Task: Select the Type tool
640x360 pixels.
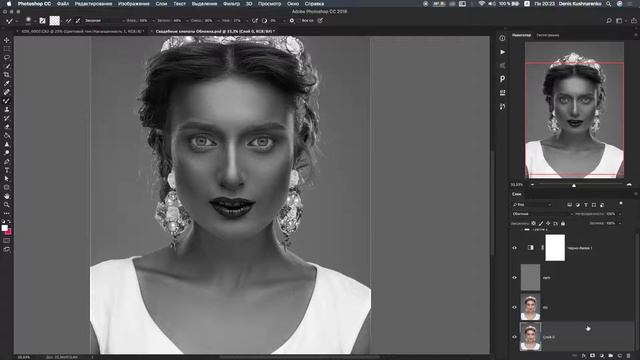Action: tap(7, 170)
